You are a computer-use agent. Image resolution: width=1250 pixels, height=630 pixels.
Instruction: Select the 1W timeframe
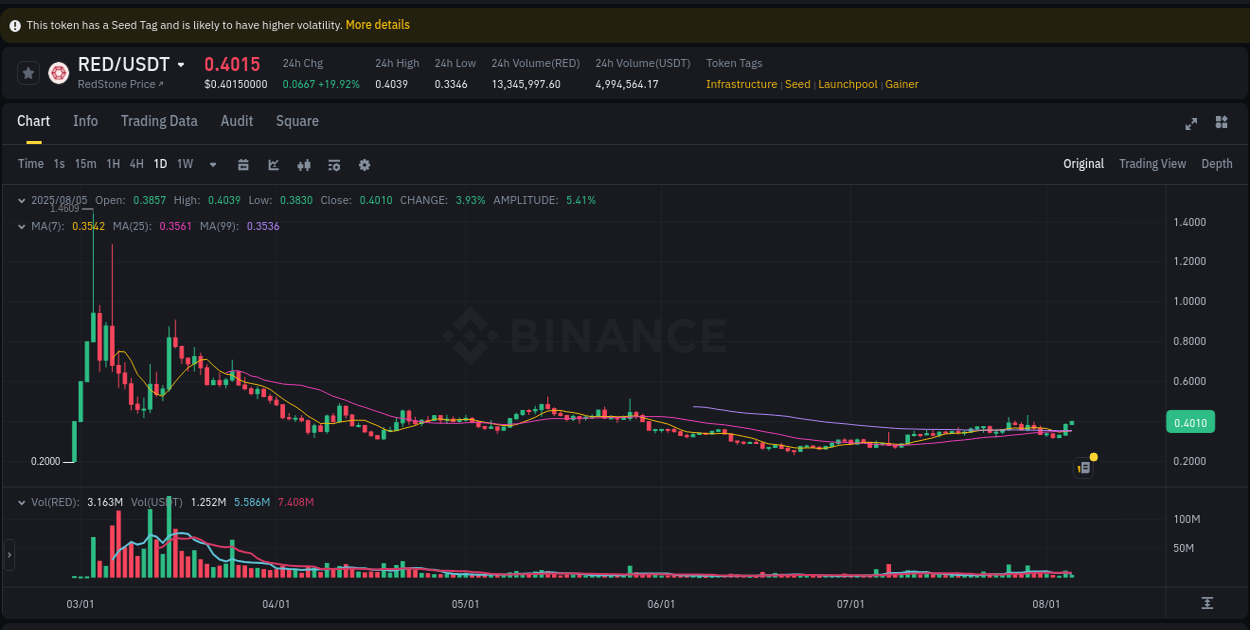pos(185,164)
